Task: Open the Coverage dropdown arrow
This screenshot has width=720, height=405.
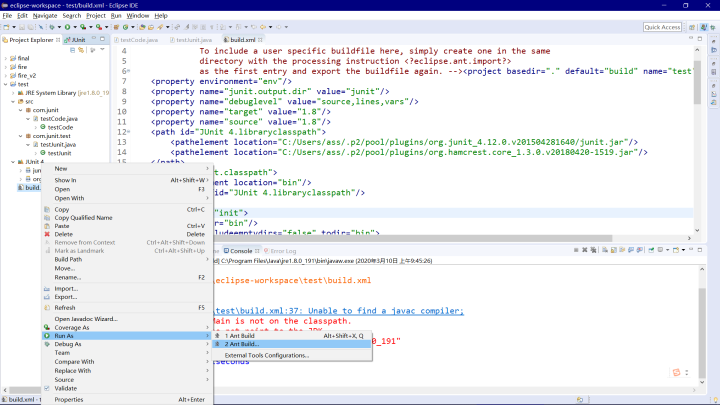Action: coord(90,27)
